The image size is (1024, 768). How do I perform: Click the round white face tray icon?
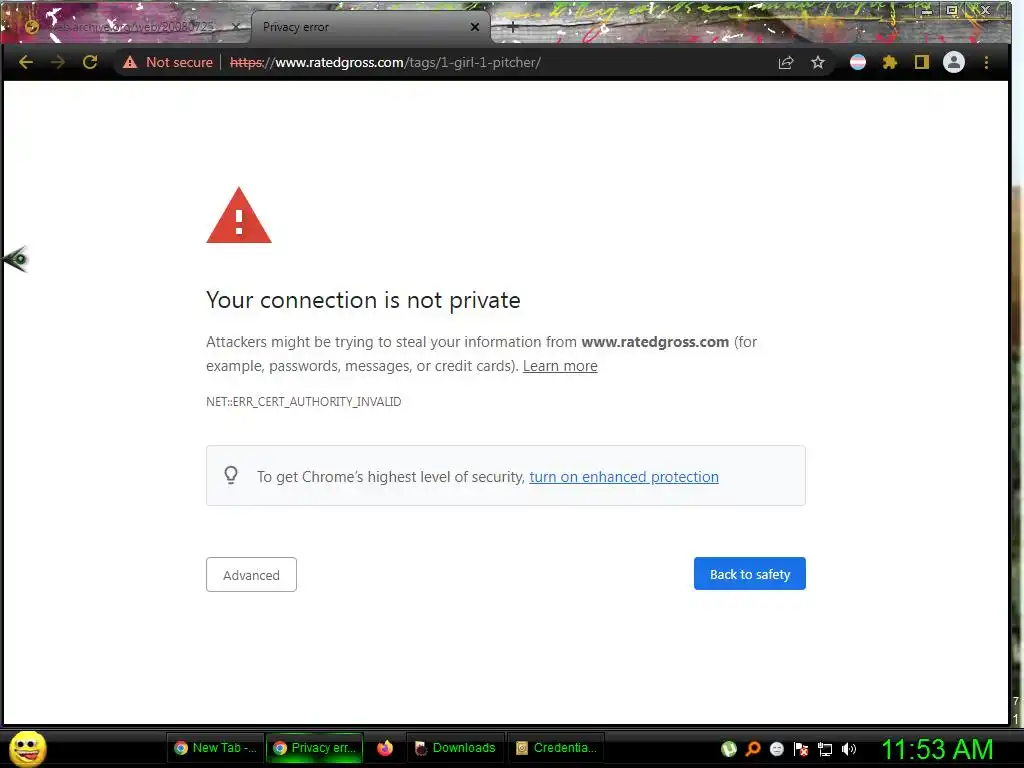[776, 749]
